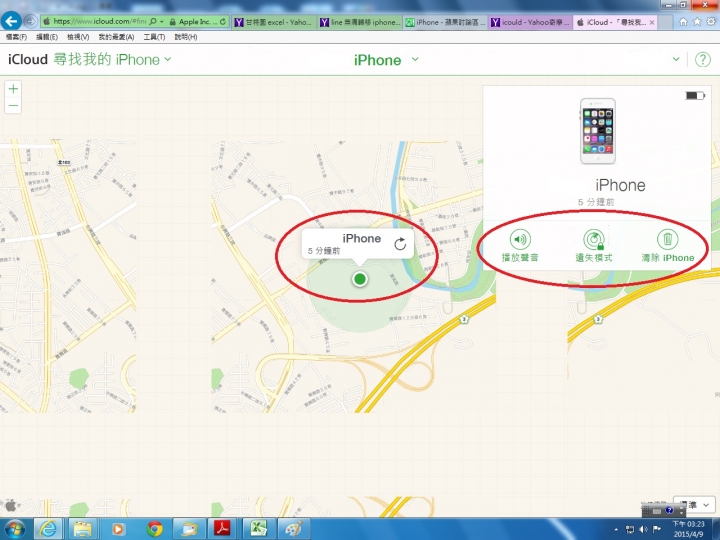Click the battery status icon in device panel

point(695,96)
